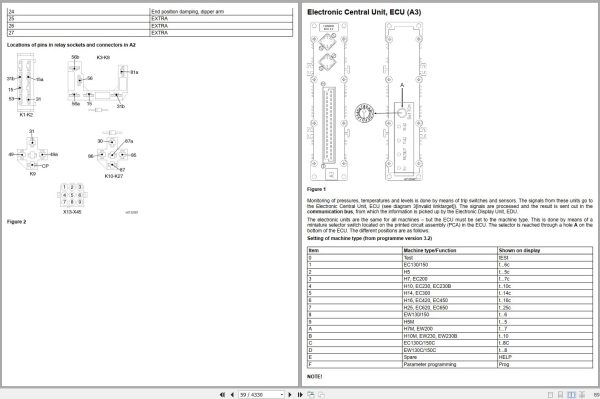
Task: Click the 'EC130/150' table cell
Action: (450, 265)
